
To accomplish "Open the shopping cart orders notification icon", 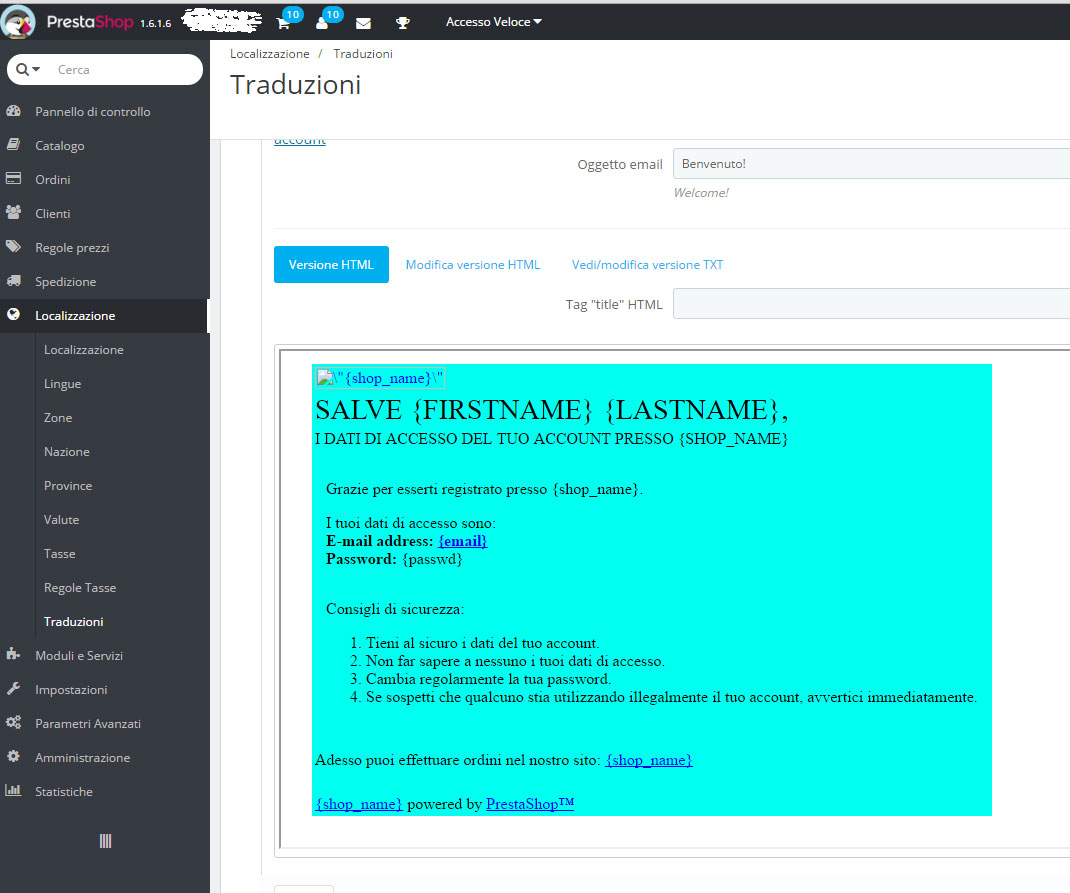I will [283, 23].
